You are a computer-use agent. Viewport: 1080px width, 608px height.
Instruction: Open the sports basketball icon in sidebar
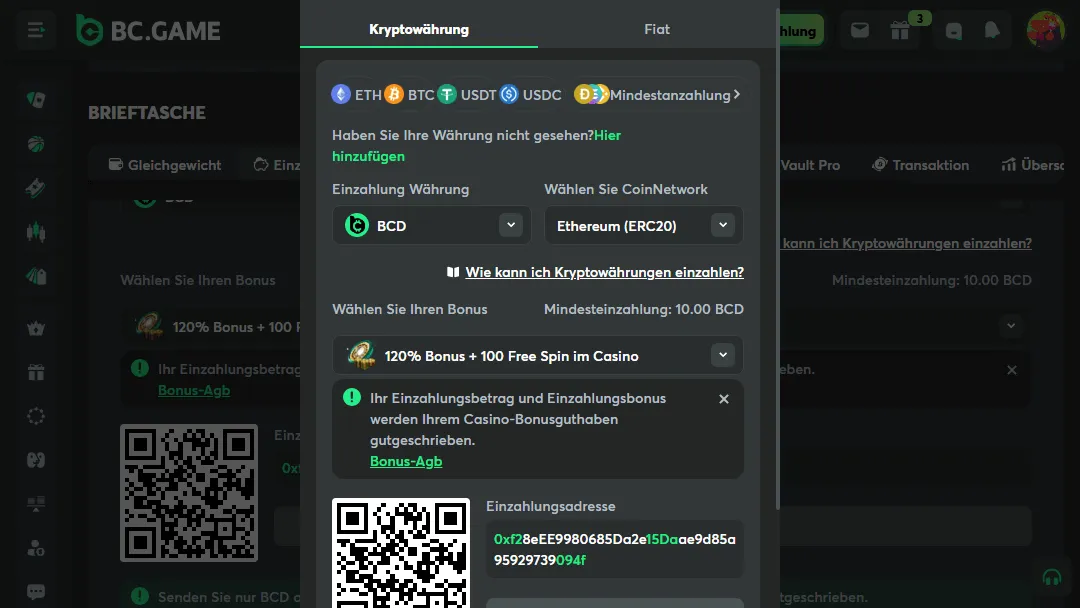pyautogui.click(x=36, y=144)
